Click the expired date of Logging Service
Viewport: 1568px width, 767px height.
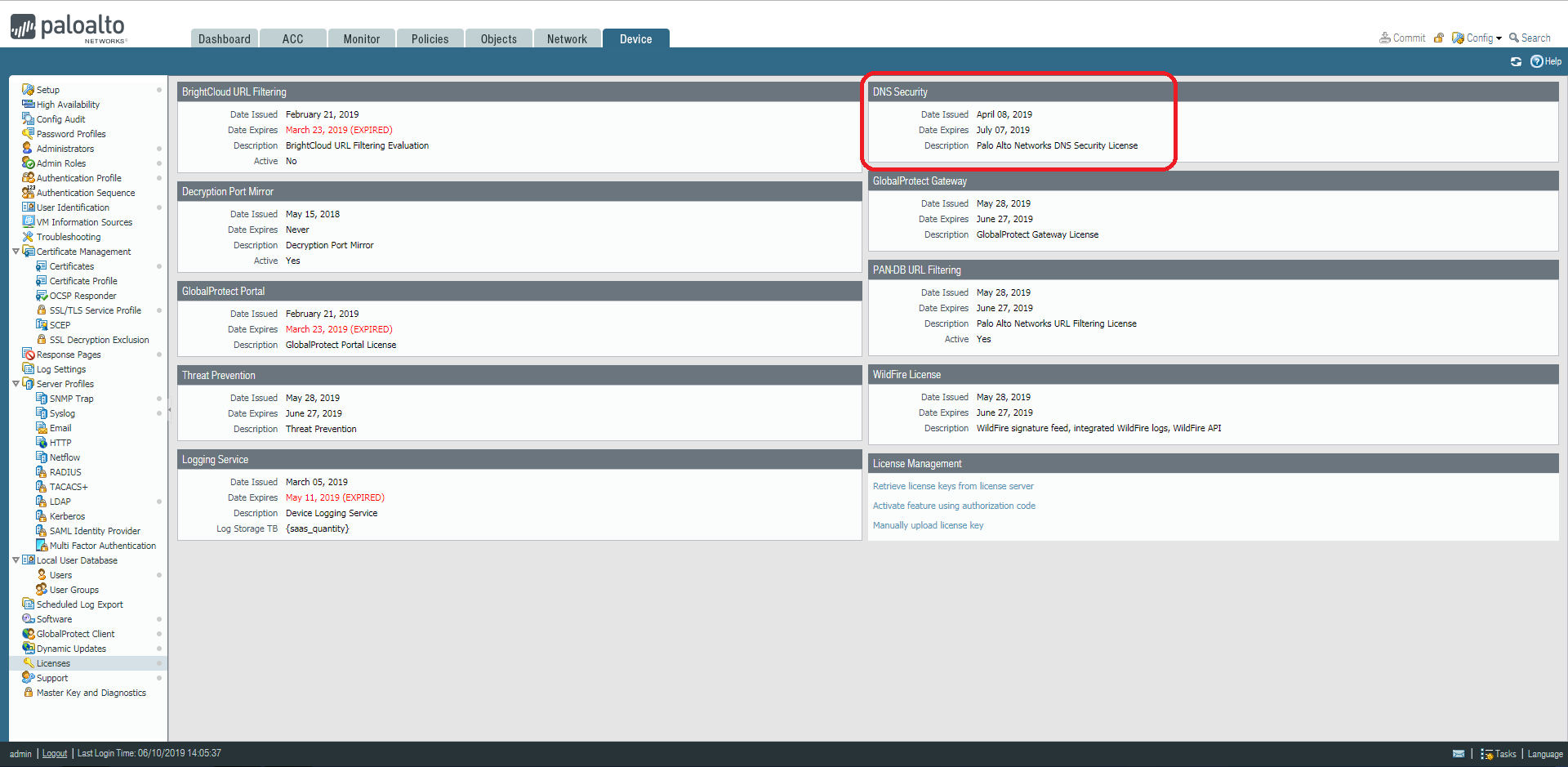tap(335, 497)
